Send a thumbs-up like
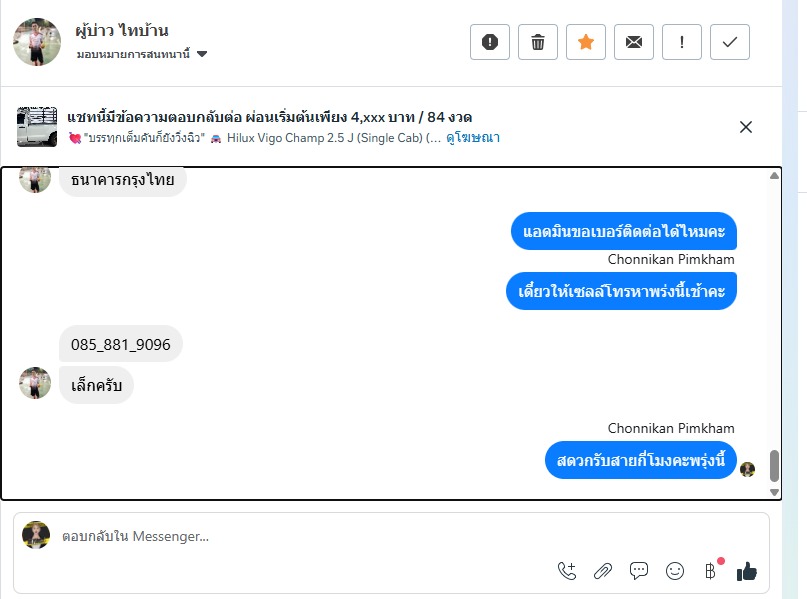807x599 pixels. (x=746, y=571)
